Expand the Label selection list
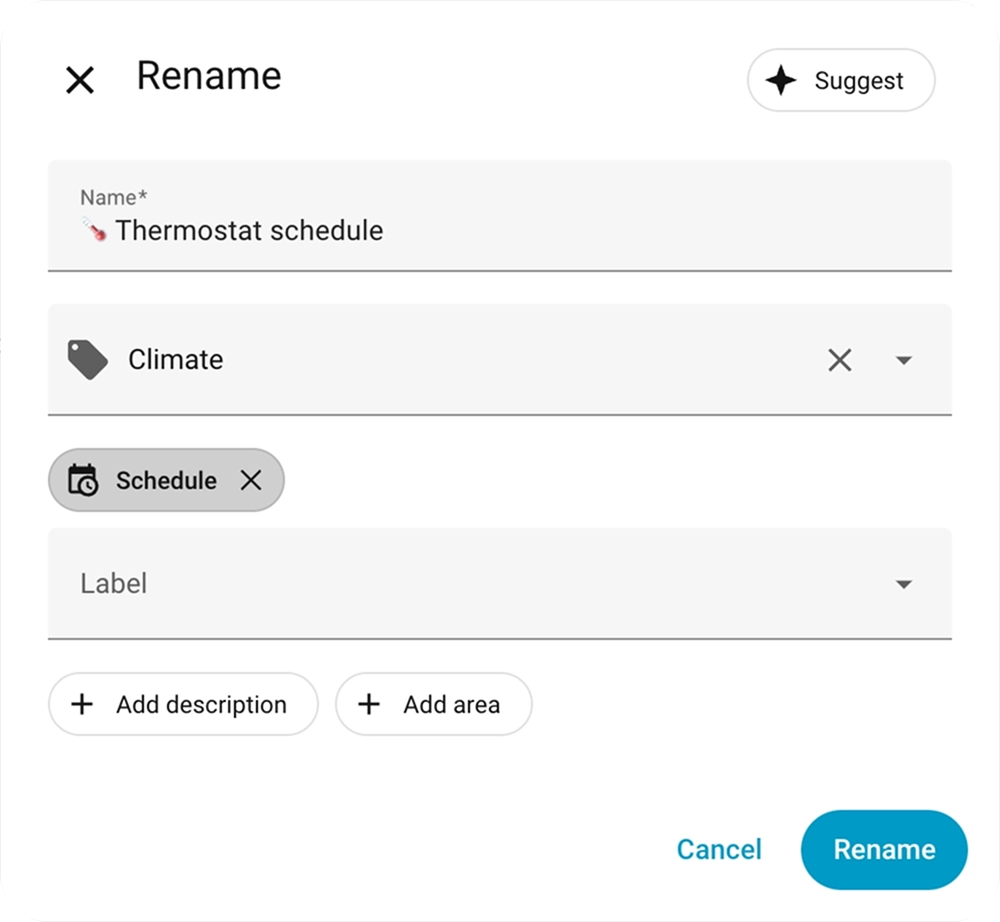This screenshot has width=1000, height=922. 903,583
